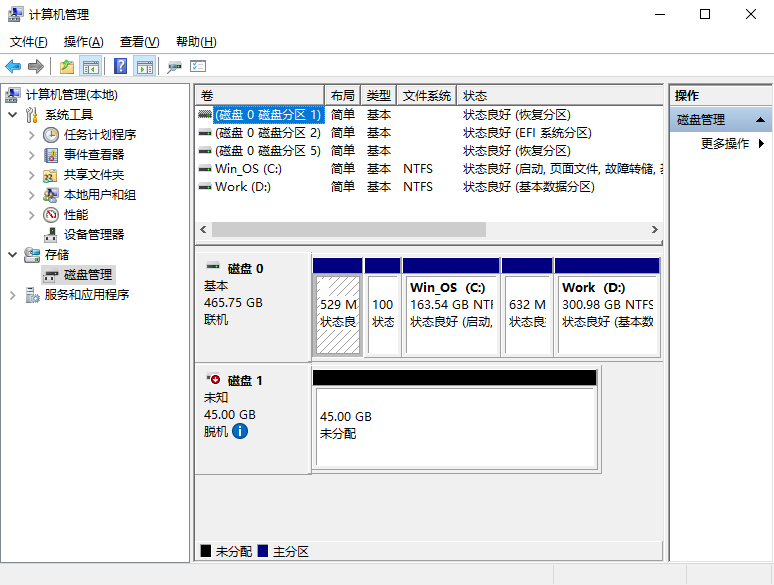
Task: Open Help via the question mark icon
Action: click(x=120, y=67)
